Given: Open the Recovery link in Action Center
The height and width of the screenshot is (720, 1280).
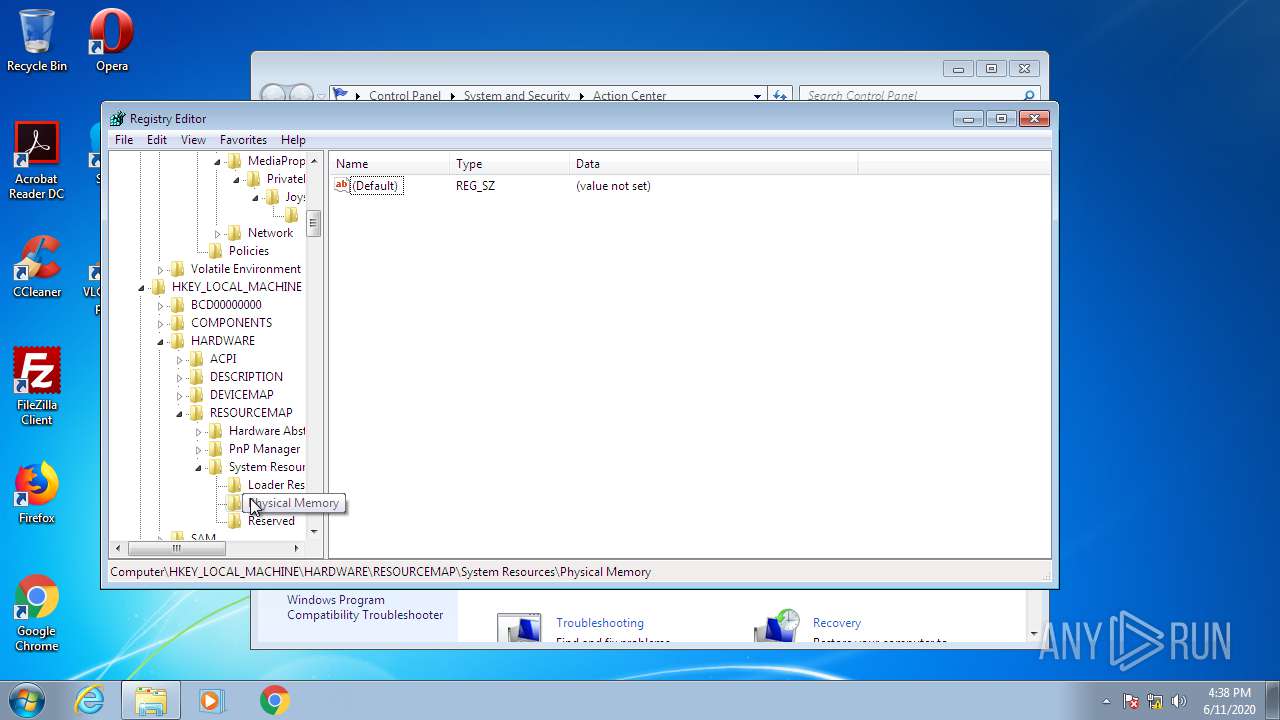Looking at the screenshot, I should 837,623.
